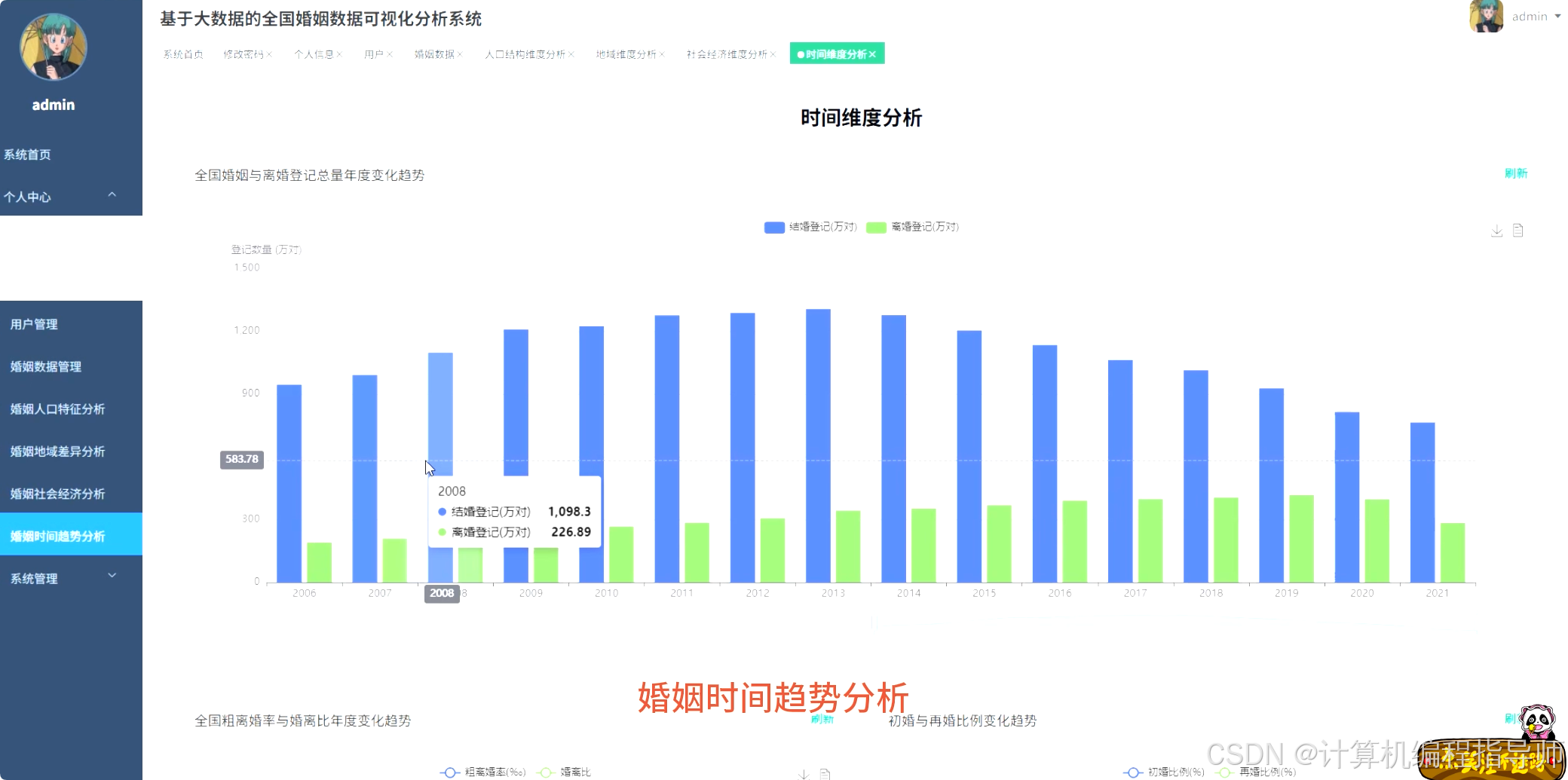This screenshot has width=1568, height=780.
Task: Switch to the 人口结构维度分析 tab
Action: tap(525, 54)
